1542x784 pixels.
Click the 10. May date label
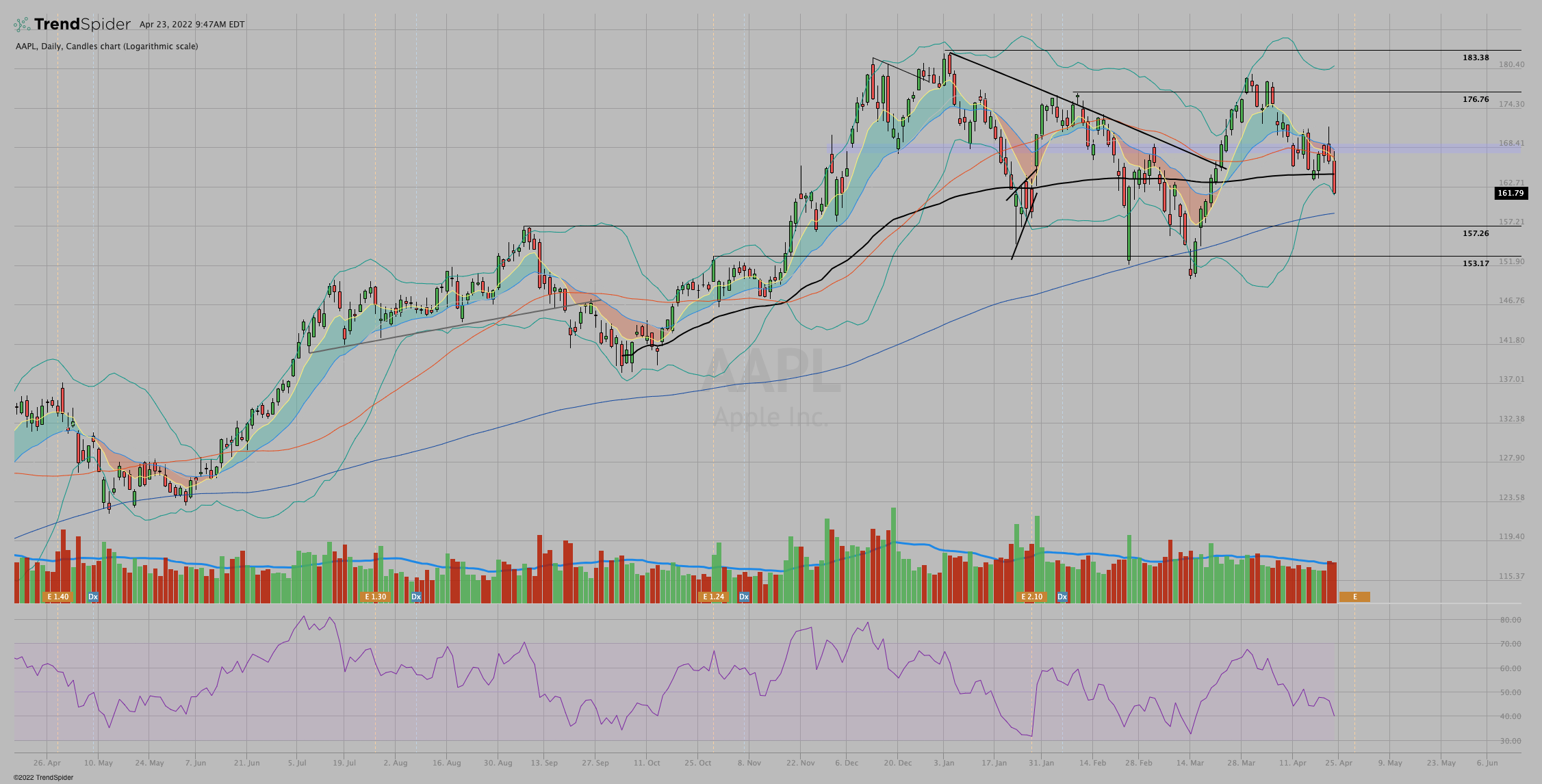(99, 762)
